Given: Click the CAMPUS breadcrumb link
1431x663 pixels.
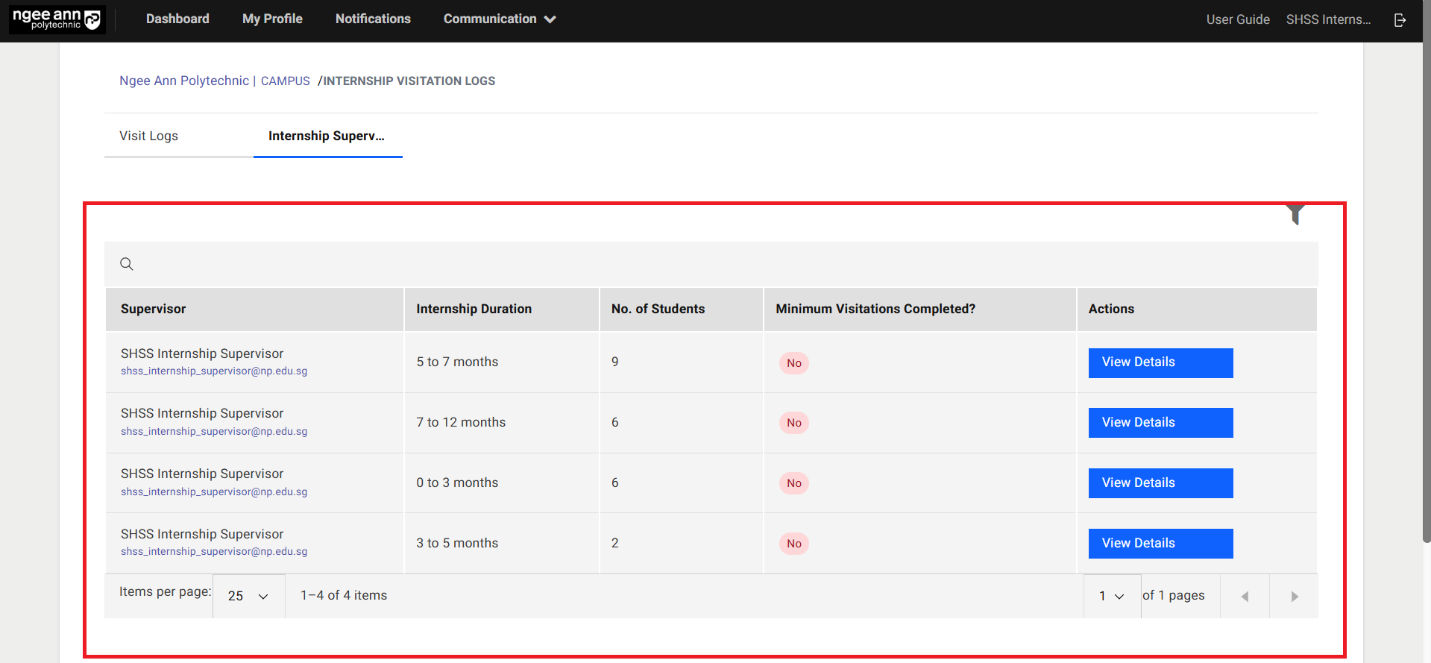Looking at the screenshot, I should 285,81.
